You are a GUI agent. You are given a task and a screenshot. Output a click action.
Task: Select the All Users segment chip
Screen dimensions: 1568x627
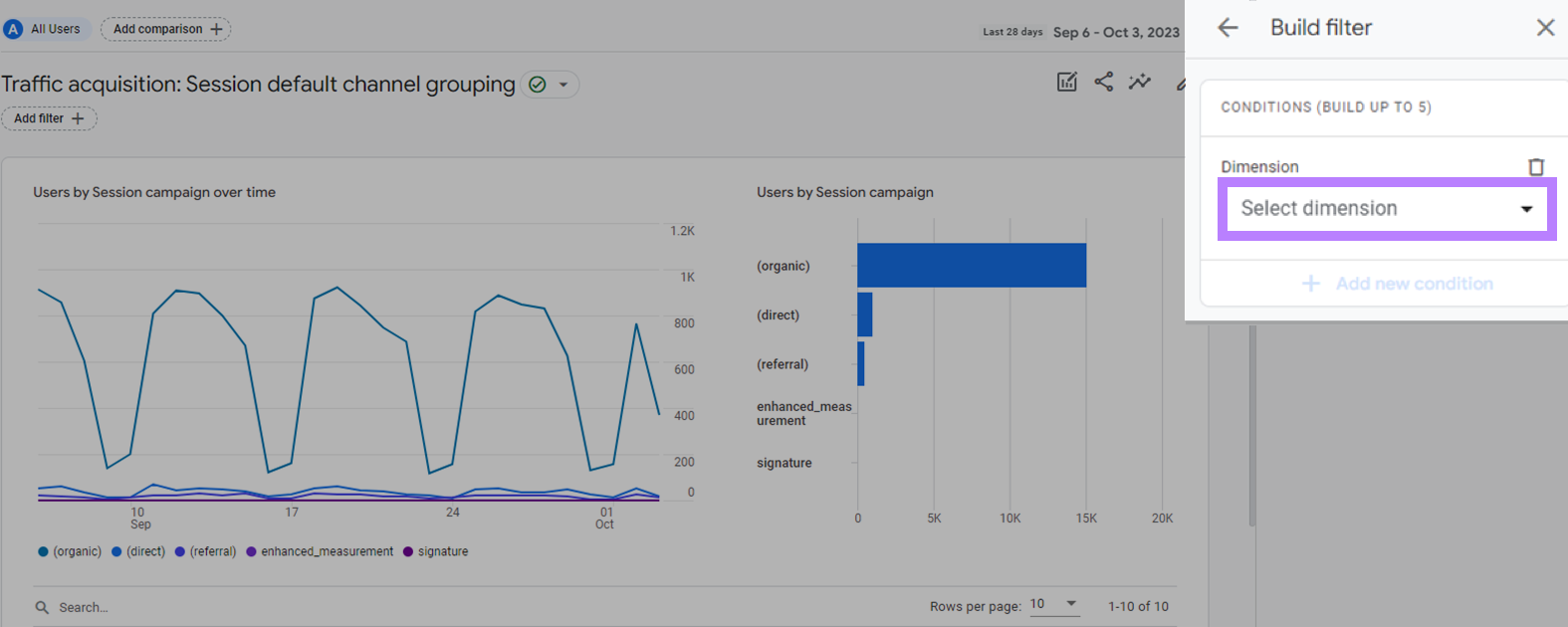point(46,29)
